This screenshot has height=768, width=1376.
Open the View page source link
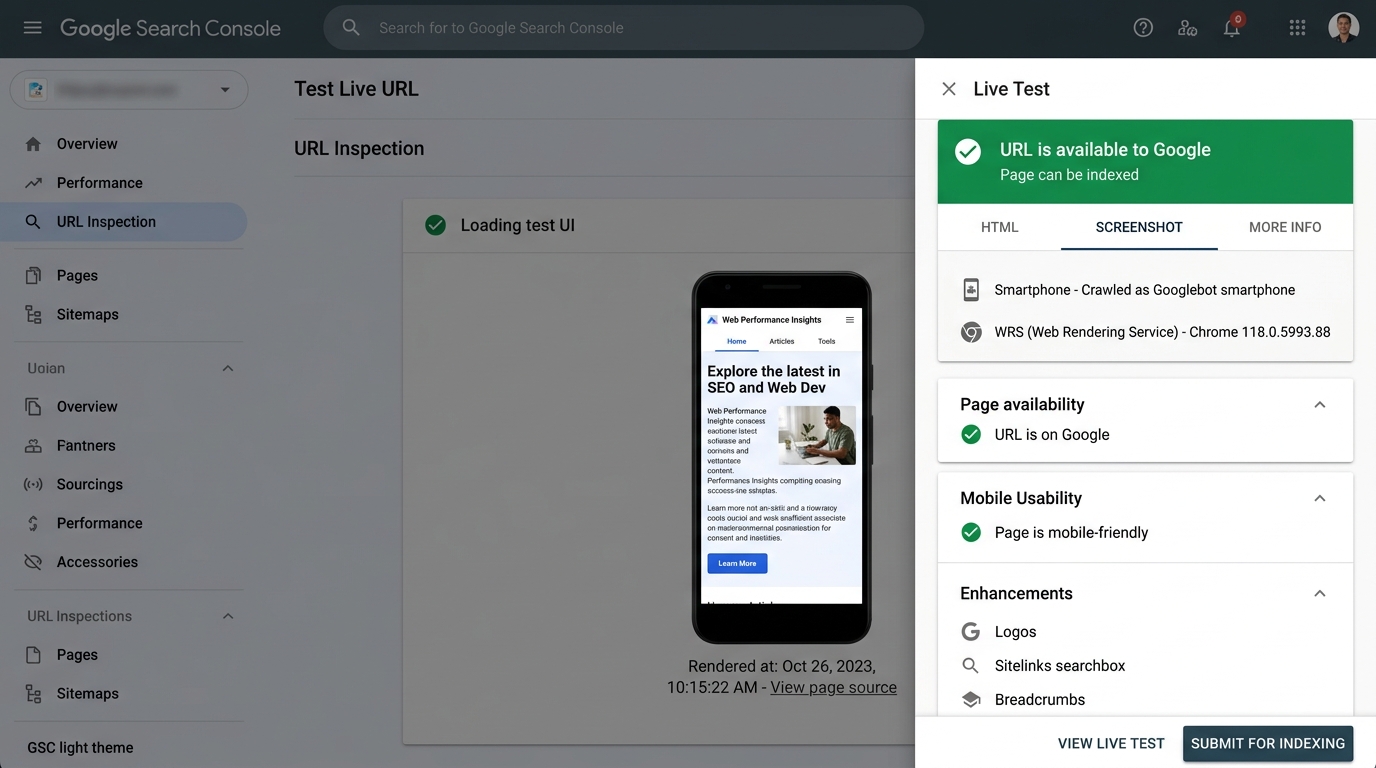[x=833, y=688]
